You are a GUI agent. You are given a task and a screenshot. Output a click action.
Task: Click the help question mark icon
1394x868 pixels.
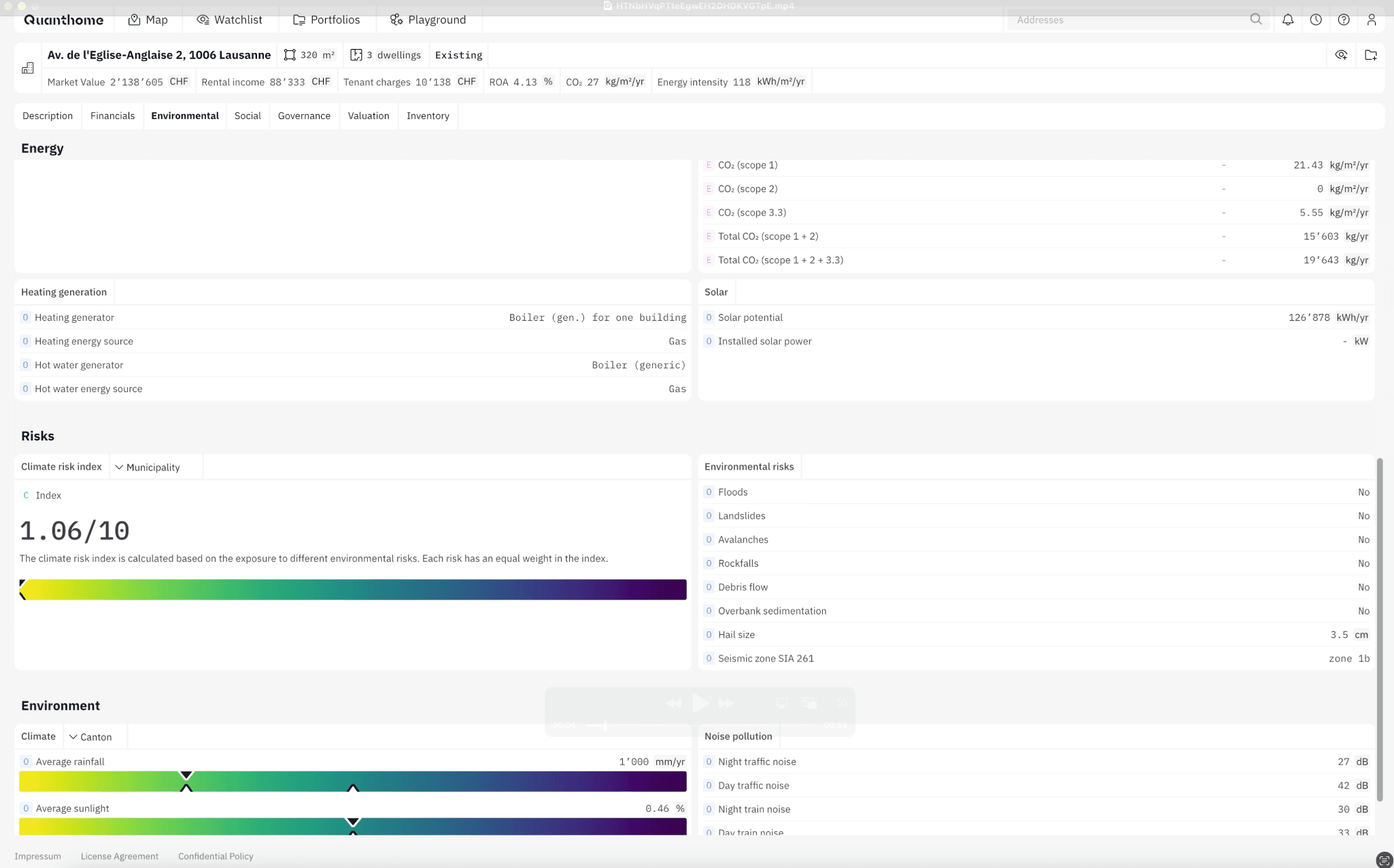tap(1344, 20)
